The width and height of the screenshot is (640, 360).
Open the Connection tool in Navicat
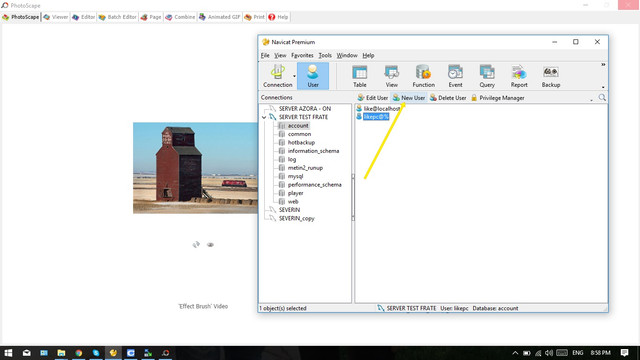278,76
